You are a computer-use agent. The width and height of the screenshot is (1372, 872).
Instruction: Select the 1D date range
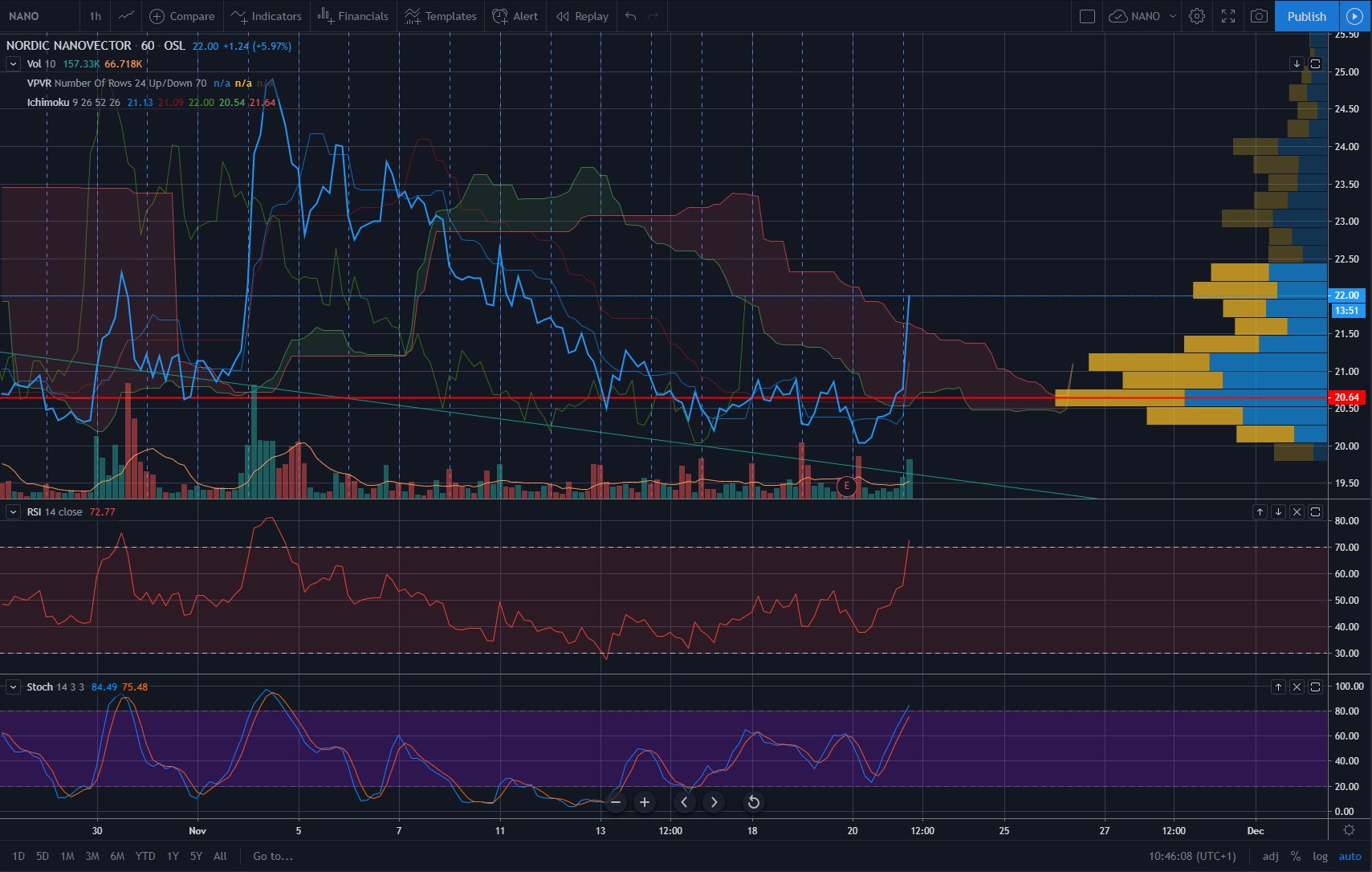pyautogui.click(x=18, y=856)
